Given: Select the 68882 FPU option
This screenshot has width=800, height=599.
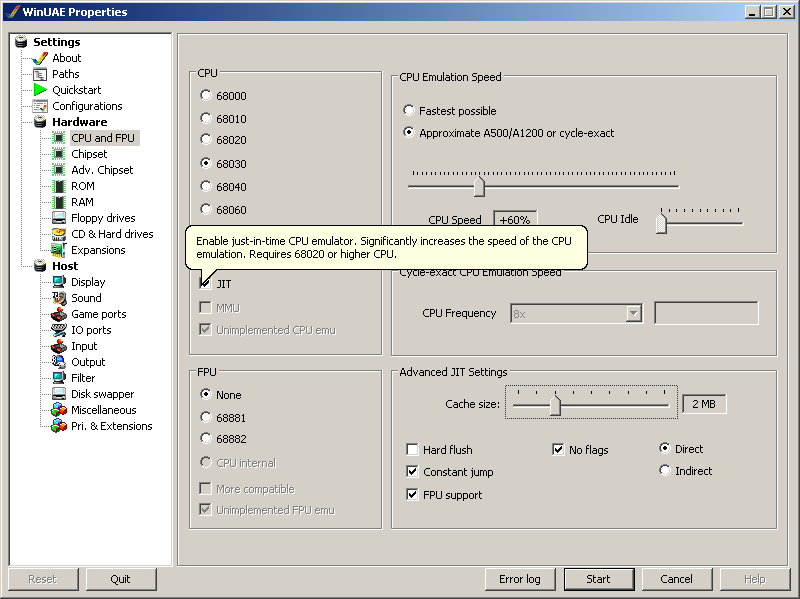Looking at the screenshot, I should (206, 438).
